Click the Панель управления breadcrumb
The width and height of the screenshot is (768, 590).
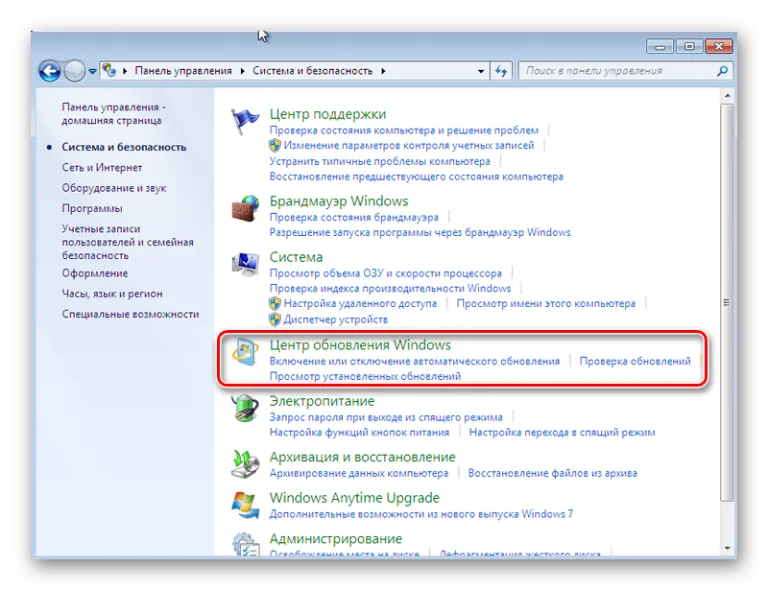click(x=183, y=71)
